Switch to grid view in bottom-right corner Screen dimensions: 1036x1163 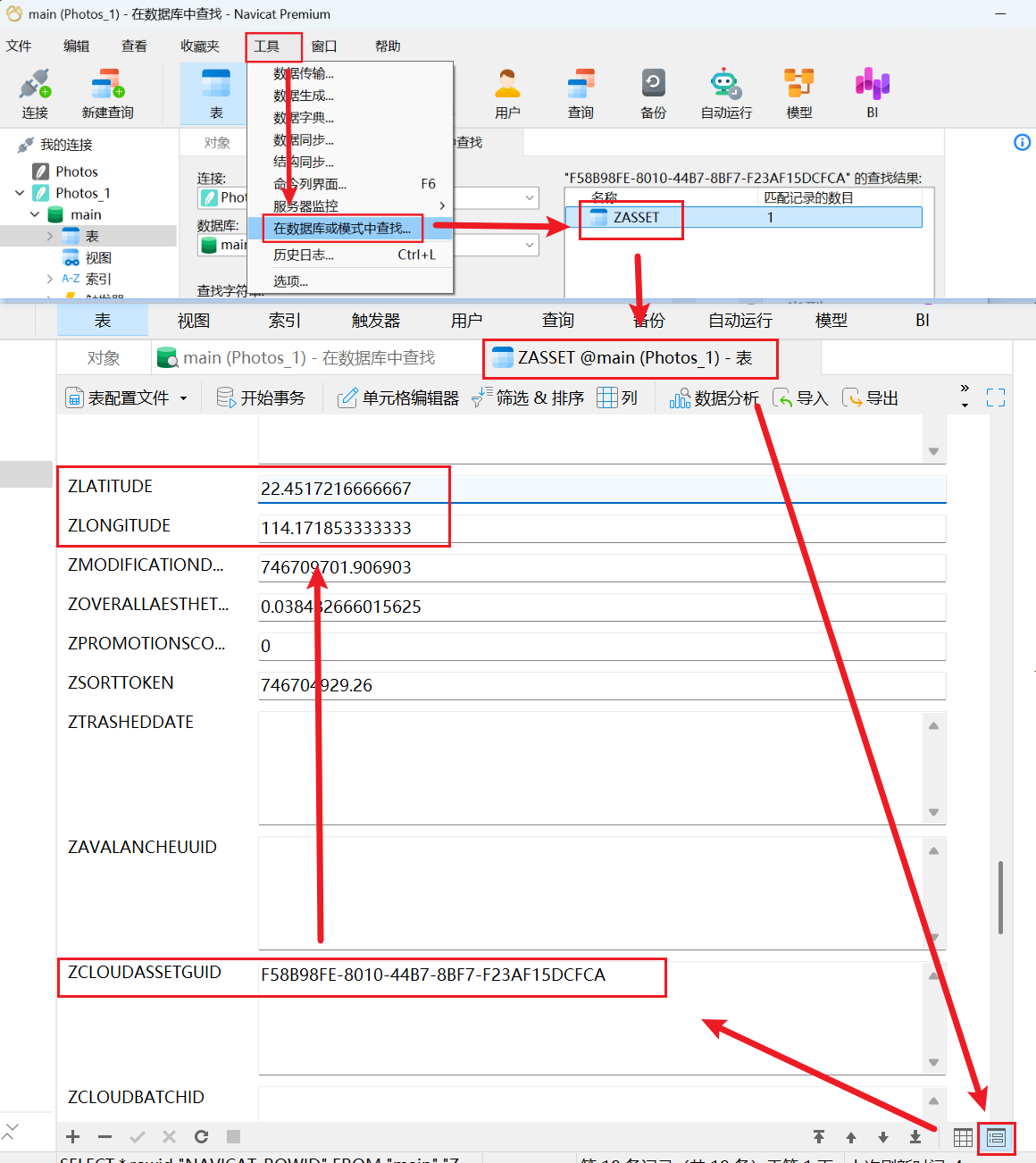[963, 1137]
